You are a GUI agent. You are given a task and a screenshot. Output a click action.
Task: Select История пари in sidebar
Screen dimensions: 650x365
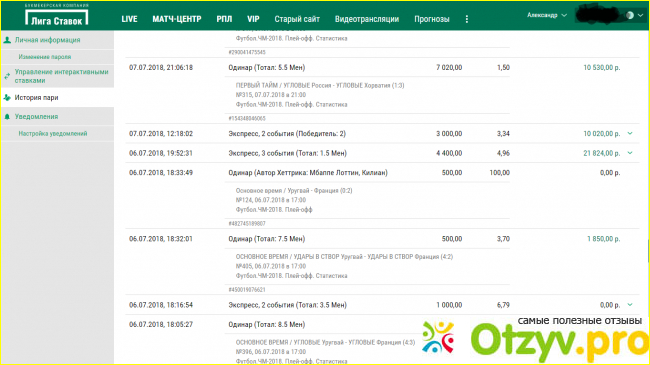36,98
